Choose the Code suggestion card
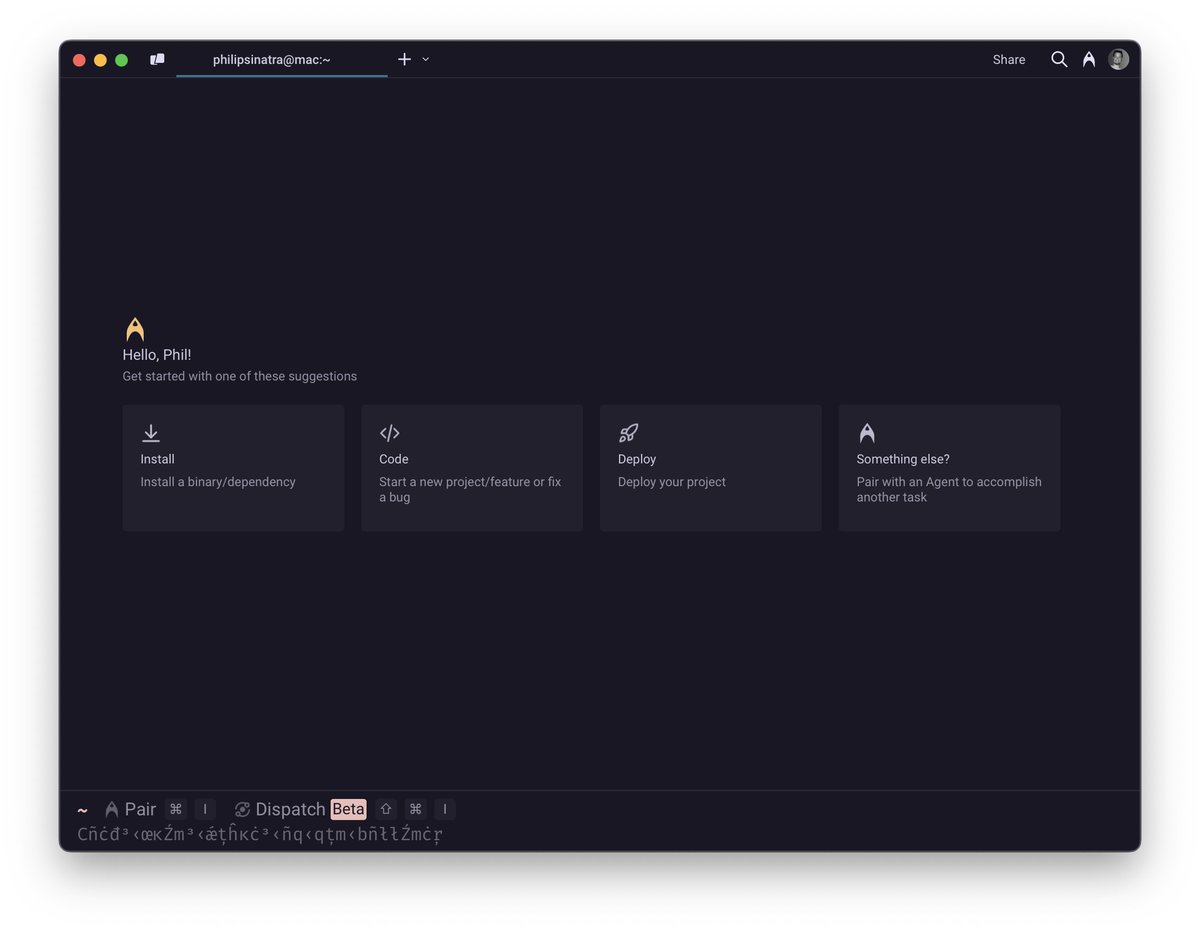Image resolution: width=1200 pixels, height=930 pixels. 472,468
